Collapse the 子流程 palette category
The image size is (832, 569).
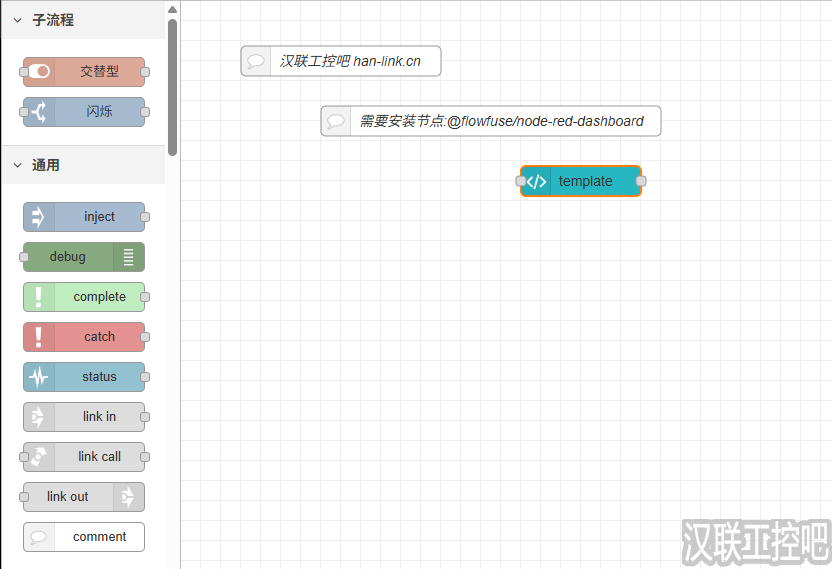(x=18, y=20)
